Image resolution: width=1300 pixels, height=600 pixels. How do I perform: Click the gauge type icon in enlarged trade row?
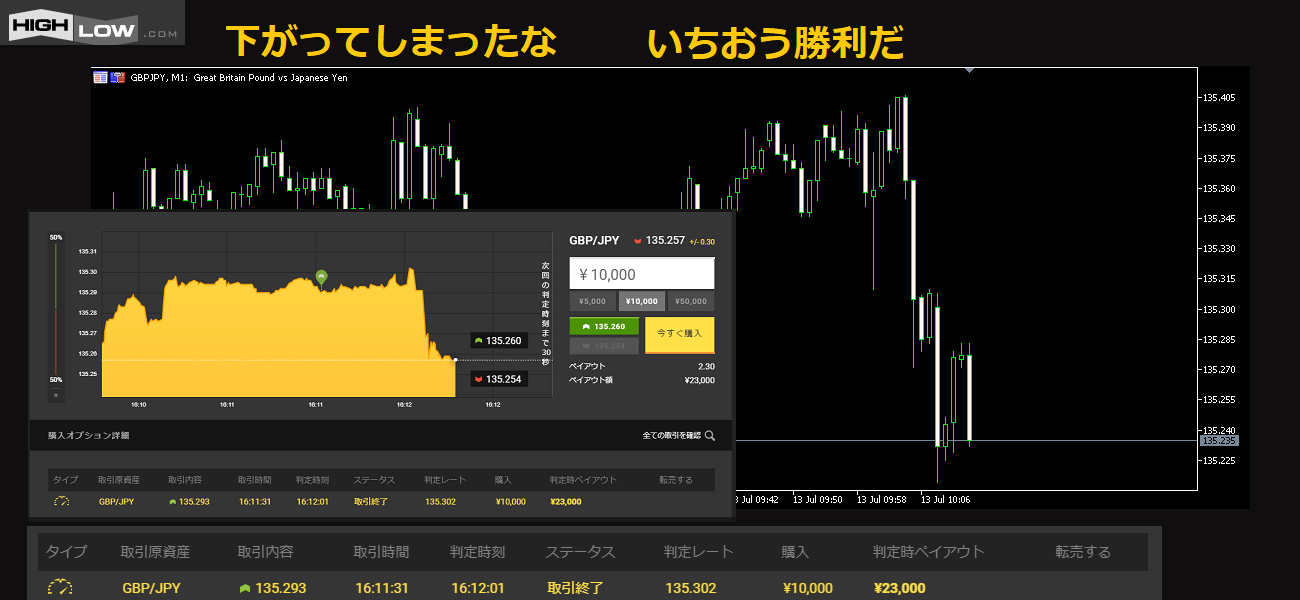[x=61, y=588]
